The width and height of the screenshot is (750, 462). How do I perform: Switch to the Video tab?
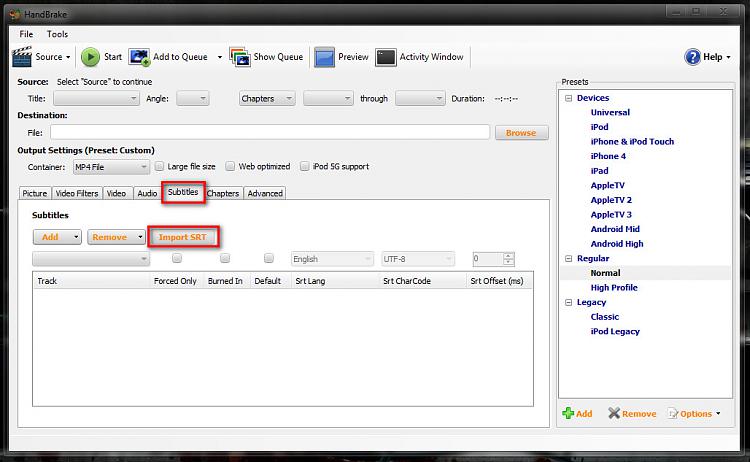[116, 193]
